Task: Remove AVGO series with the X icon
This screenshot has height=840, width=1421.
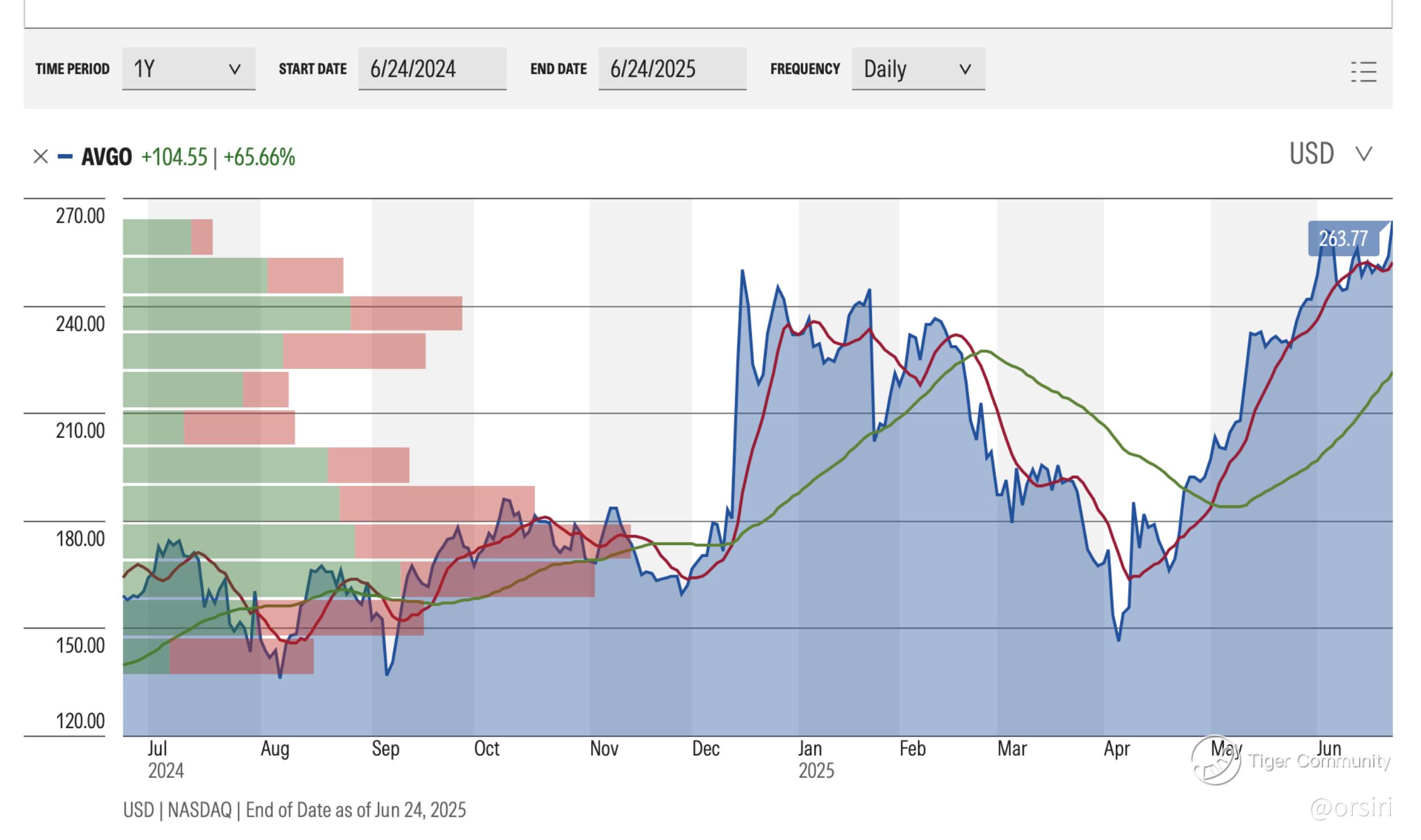Action: tap(40, 156)
